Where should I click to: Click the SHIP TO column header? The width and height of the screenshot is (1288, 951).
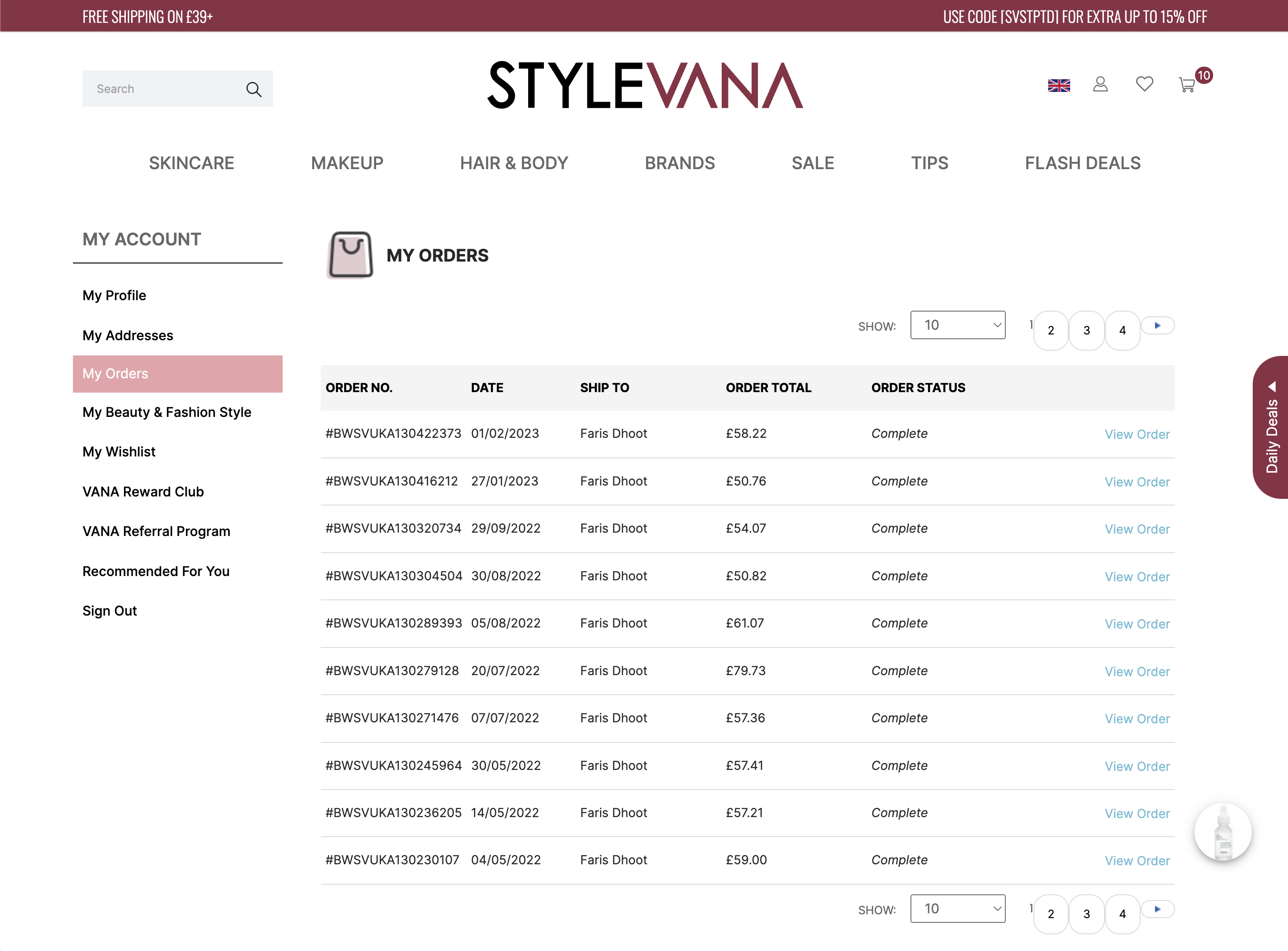(604, 388)
